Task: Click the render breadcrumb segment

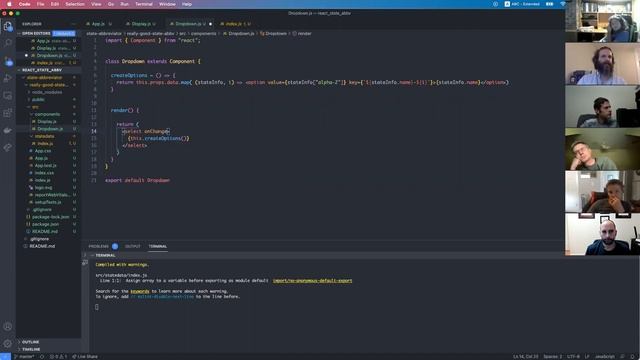Action: [302, 34]
